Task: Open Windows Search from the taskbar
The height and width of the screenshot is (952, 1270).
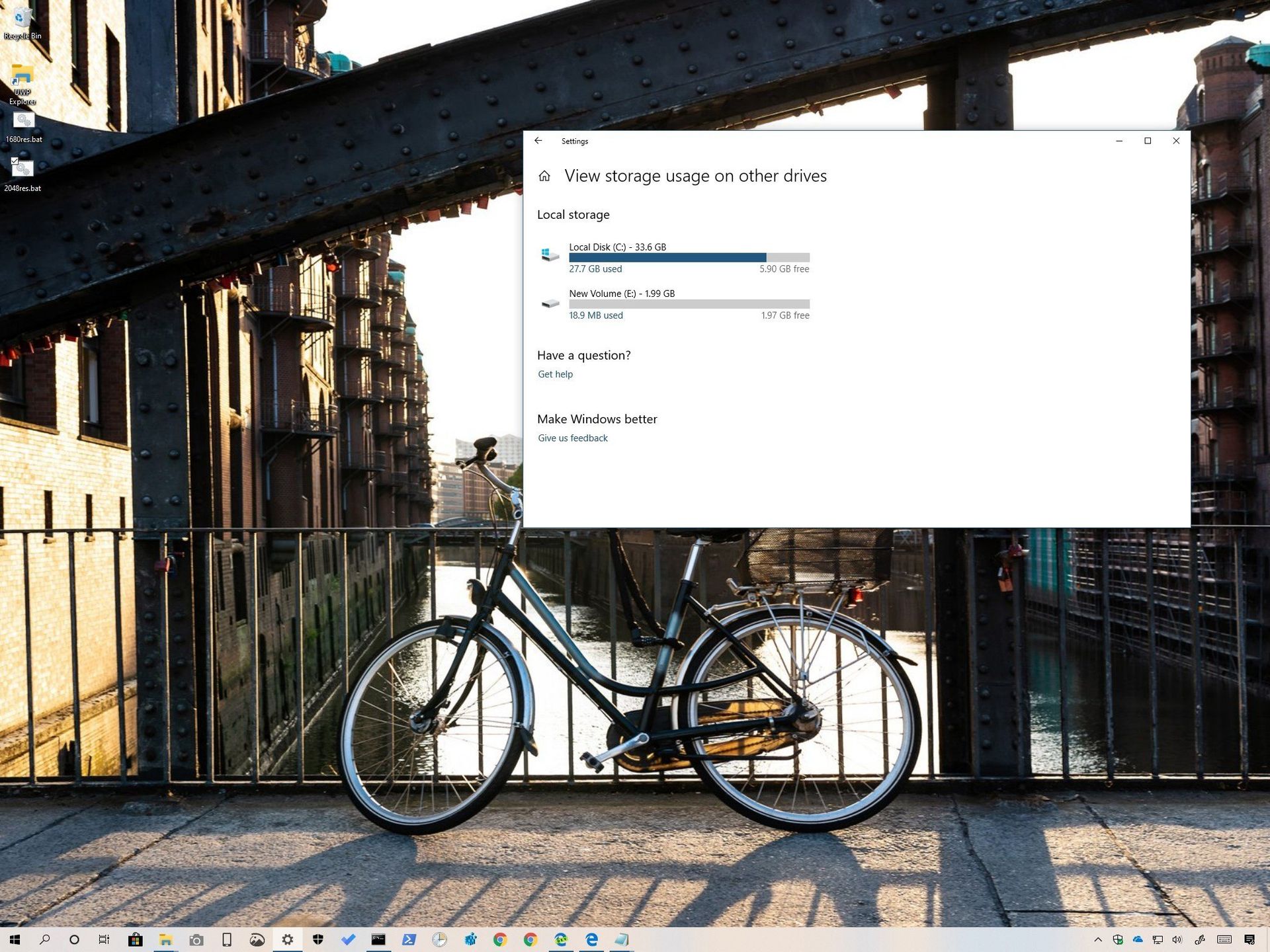Action: pyautogui.click(x=44, y=939)
